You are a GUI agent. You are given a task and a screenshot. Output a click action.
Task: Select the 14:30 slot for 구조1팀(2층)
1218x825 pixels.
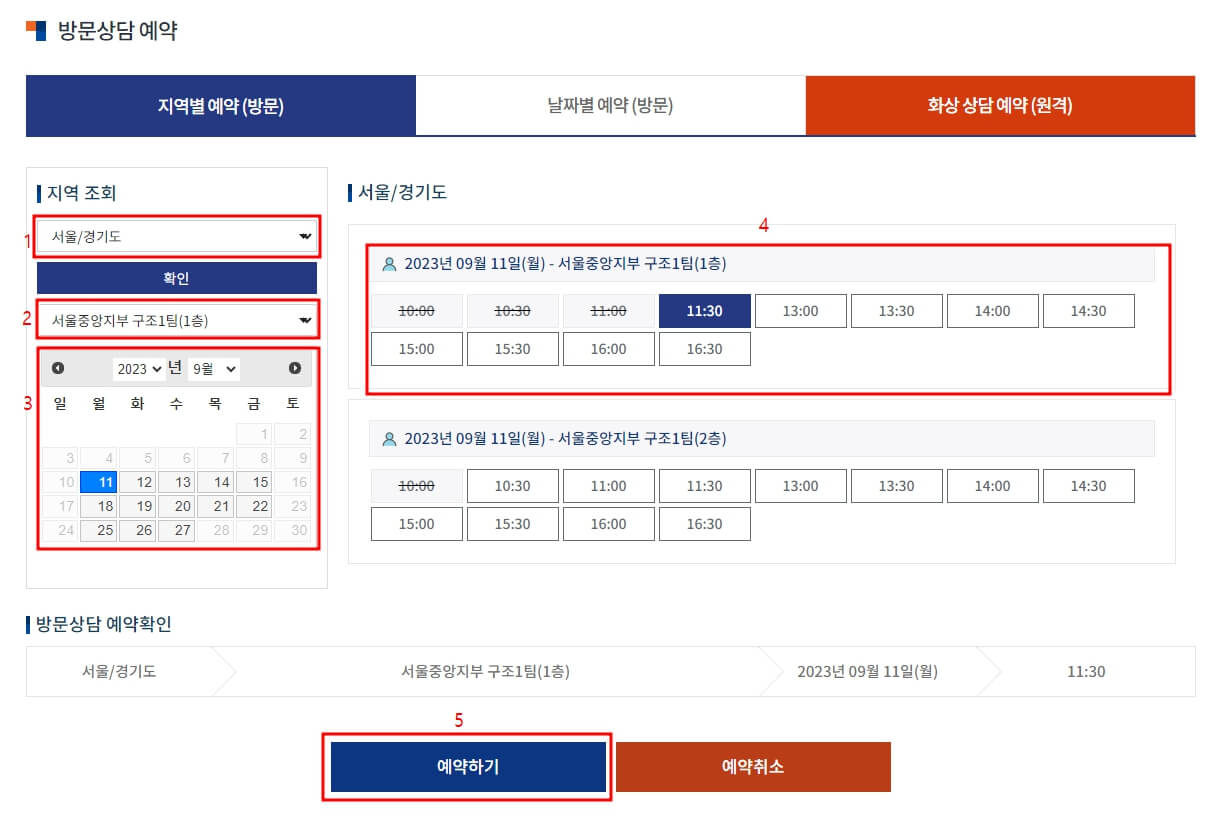click(x=1088, y=486)
